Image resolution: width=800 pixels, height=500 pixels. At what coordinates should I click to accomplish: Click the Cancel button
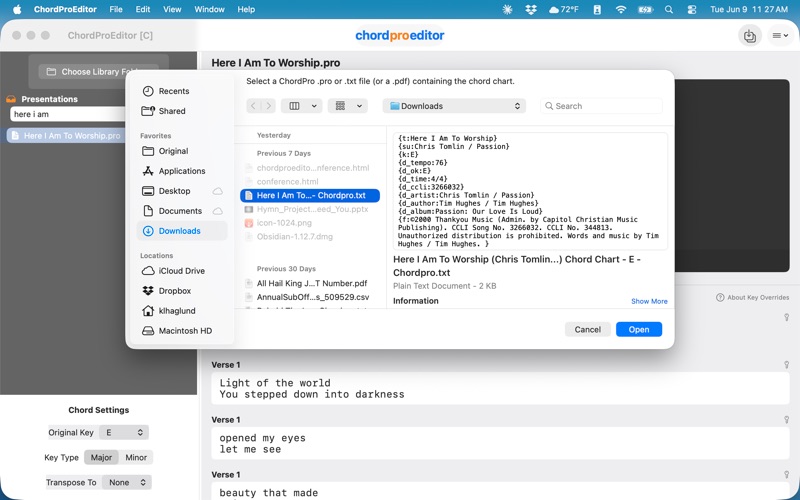tap(587, 330)
